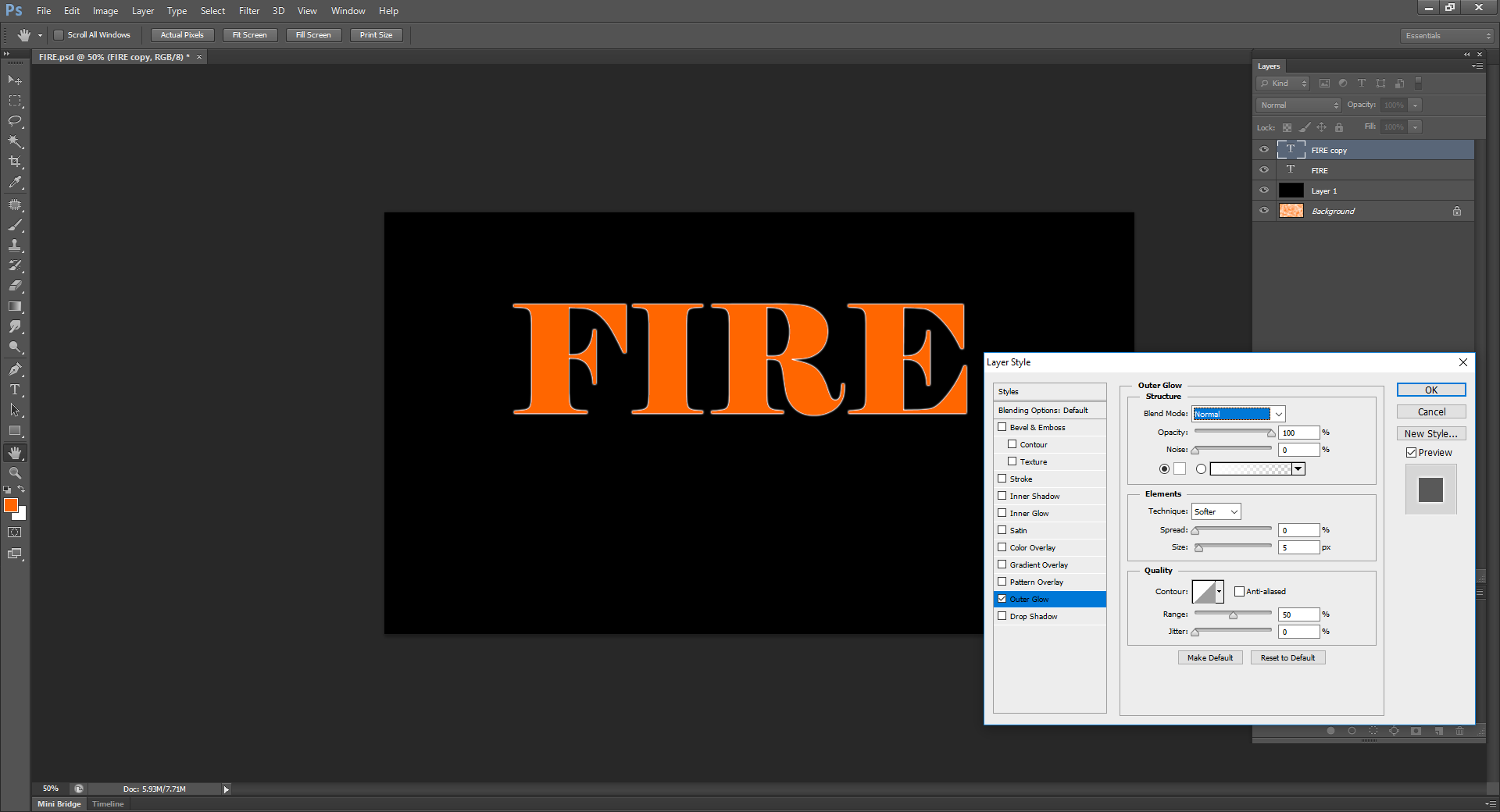The width and height of the screenshot is (1500, 812).
Task: Click the foreground orange color swatch
Action: coord(11,505)
